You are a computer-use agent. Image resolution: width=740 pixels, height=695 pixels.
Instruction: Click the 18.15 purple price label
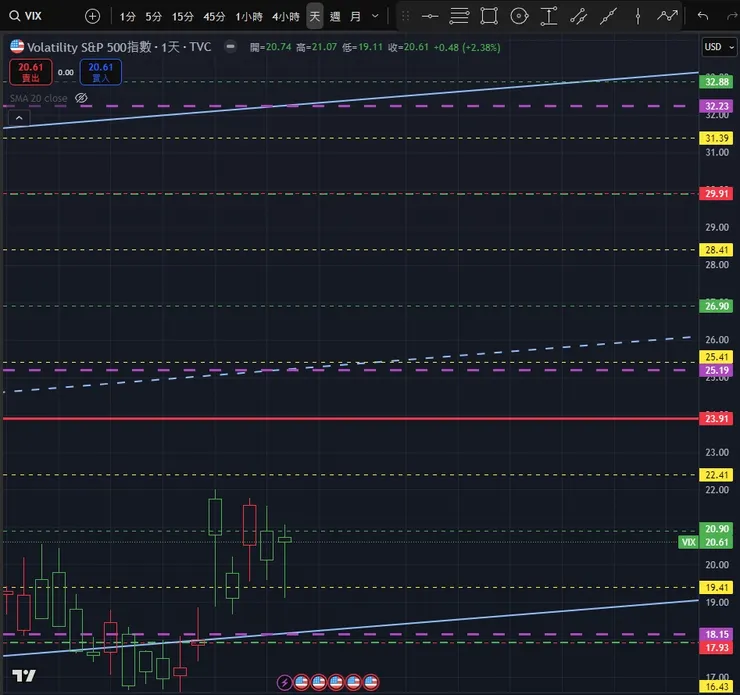point(716,634)
